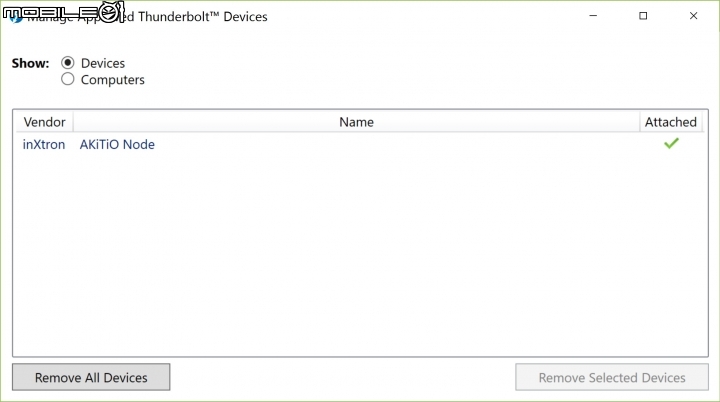Click the Mobile01 watermark logo
Viewport: 720px width, 402px height.
[x=63, y=12]
